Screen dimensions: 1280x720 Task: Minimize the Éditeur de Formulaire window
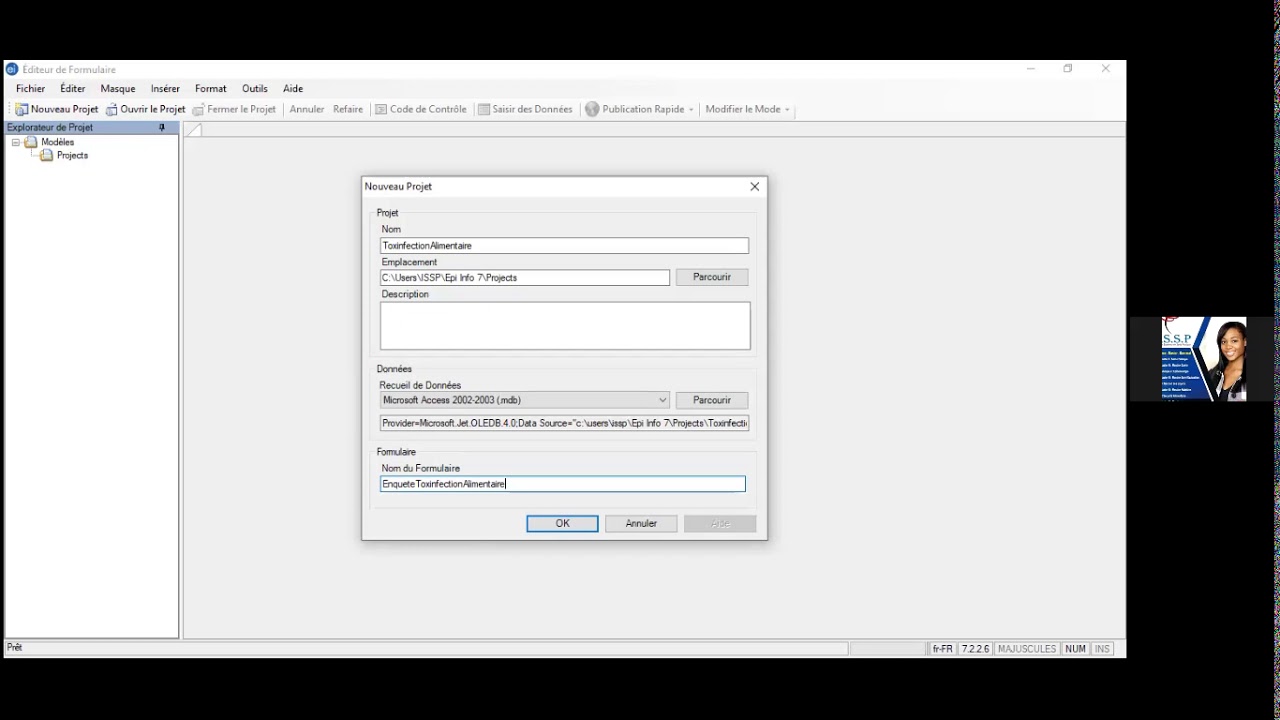click(x=1031, y=69)
